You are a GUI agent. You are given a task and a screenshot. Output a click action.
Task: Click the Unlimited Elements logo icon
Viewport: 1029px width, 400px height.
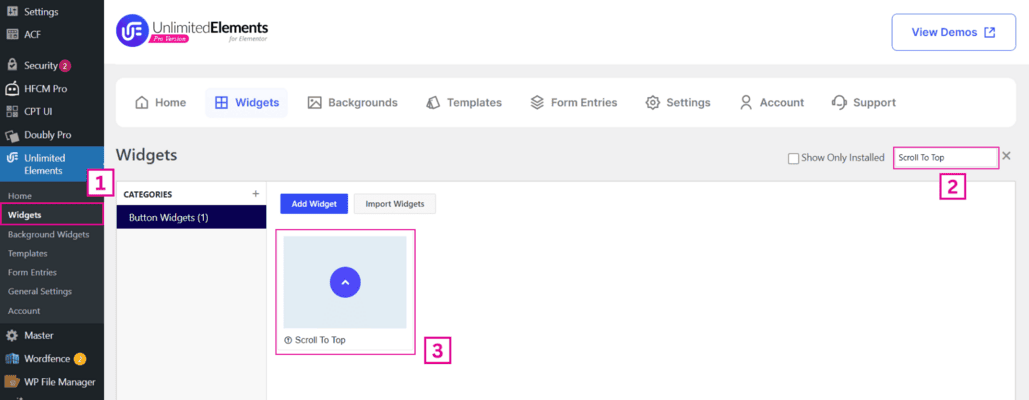point(135,31)
